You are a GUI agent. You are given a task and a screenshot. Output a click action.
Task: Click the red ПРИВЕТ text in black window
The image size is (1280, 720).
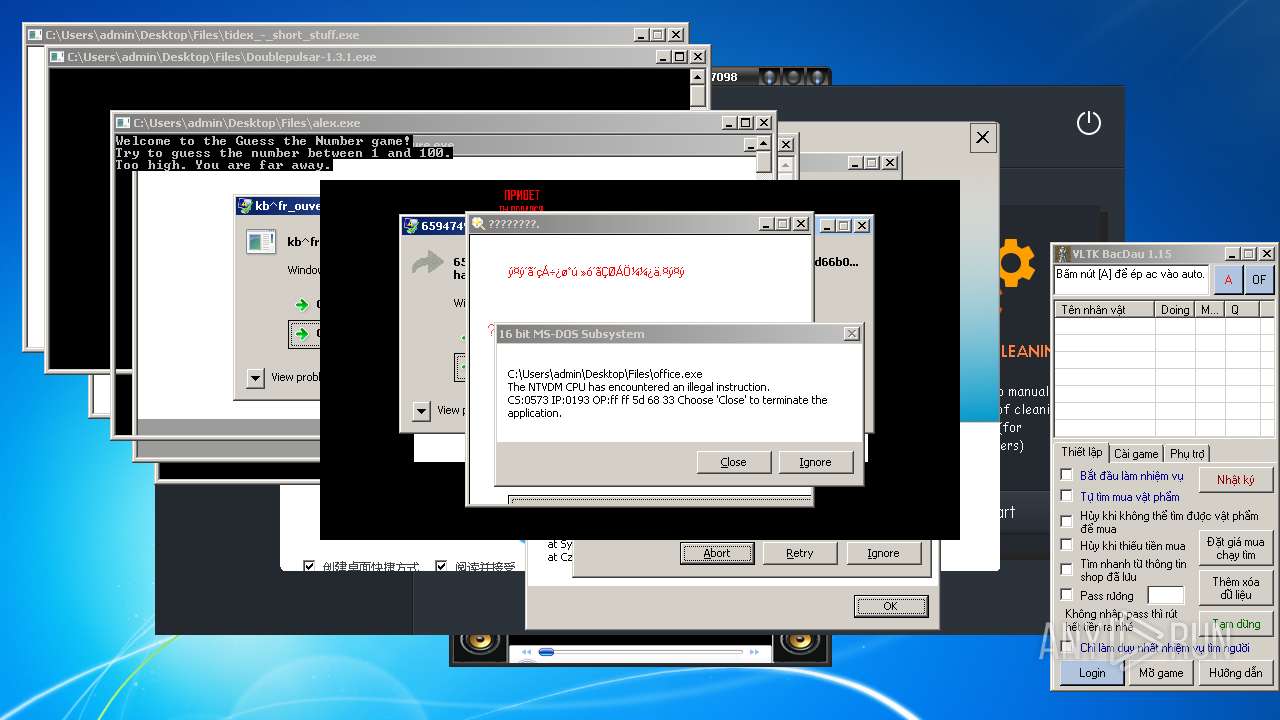(523, 195)
